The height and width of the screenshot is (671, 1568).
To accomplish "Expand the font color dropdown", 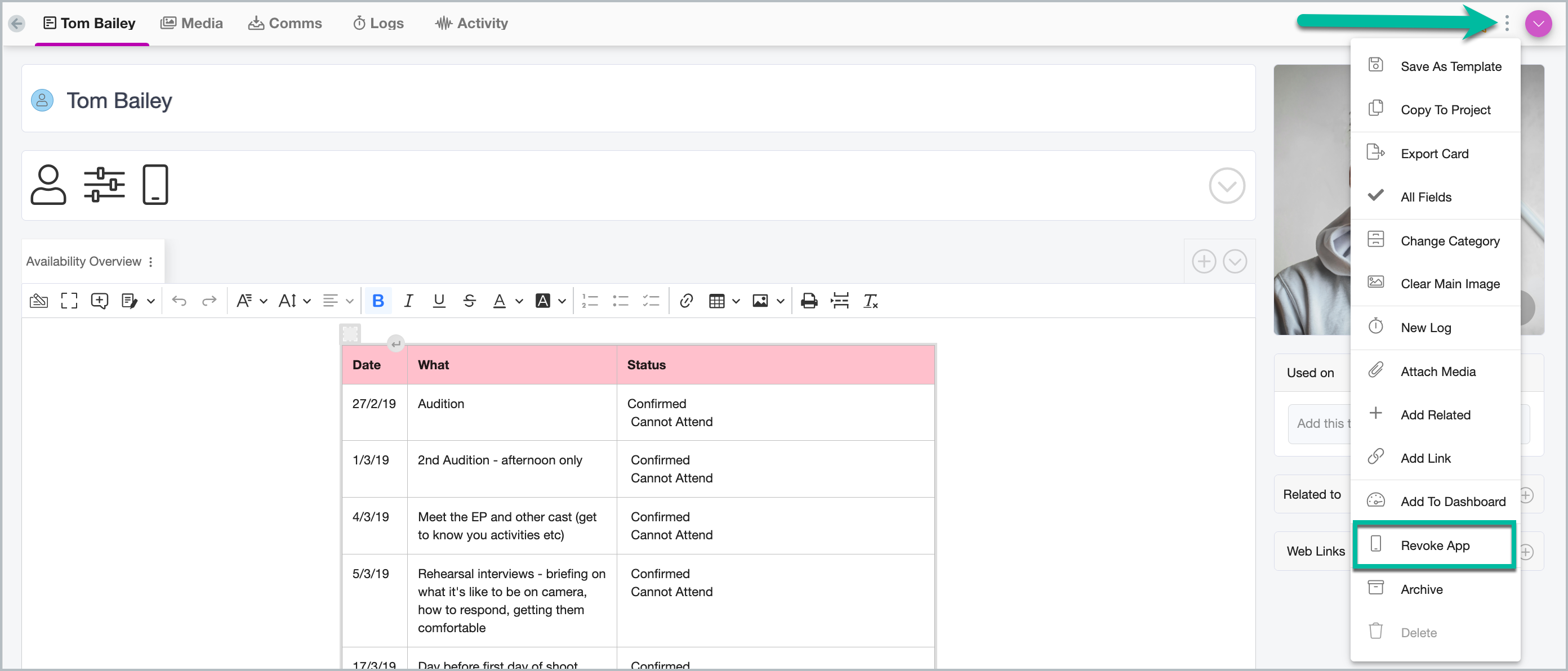I will coord(519,301).
